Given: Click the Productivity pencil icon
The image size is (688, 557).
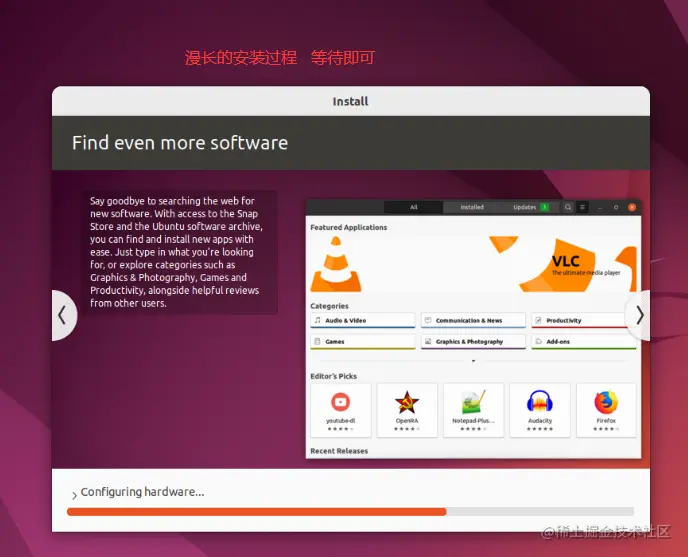Looking at the screenshot, I should tap(538, 320).
